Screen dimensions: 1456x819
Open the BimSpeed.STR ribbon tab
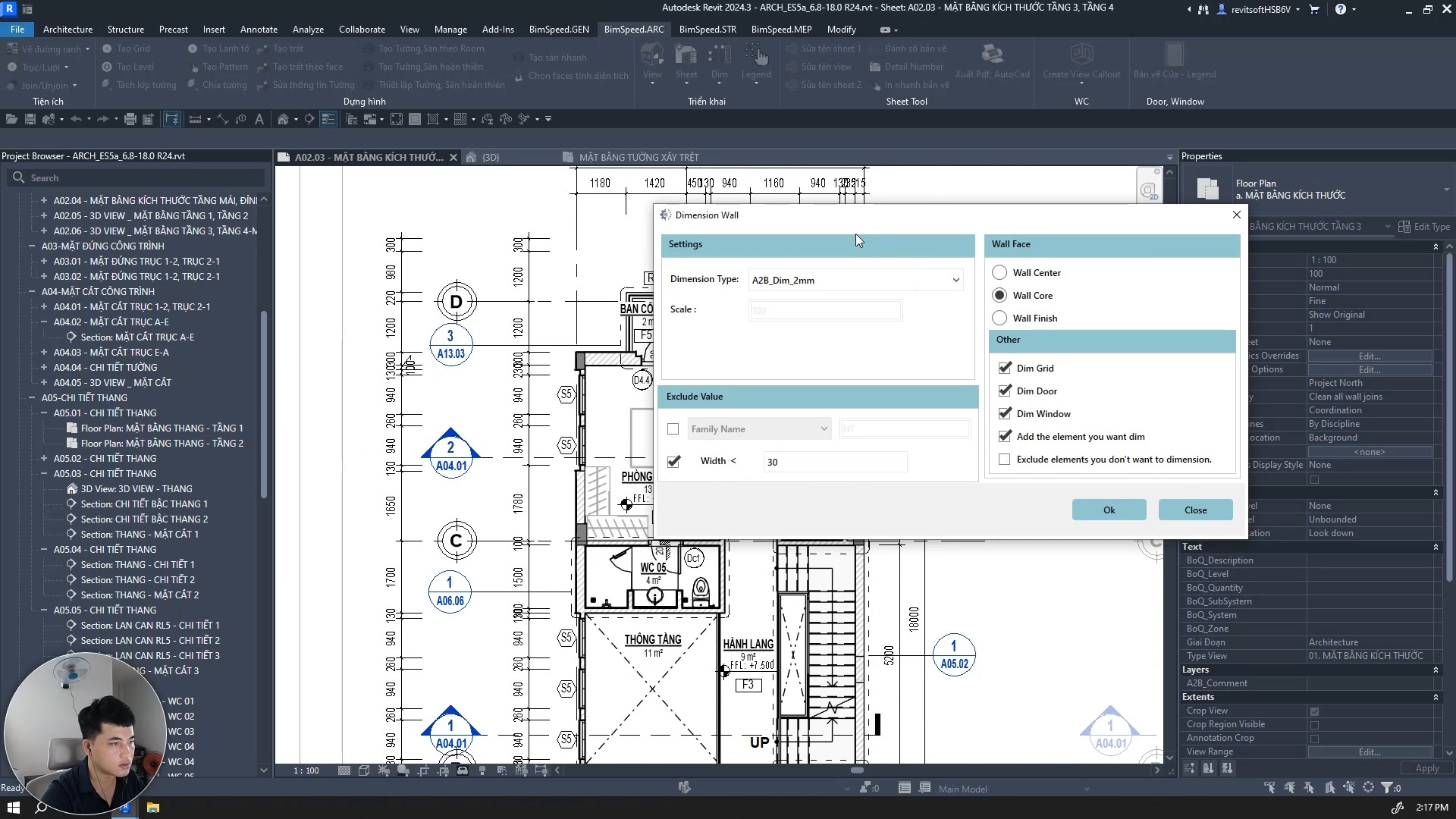[708, 30]
